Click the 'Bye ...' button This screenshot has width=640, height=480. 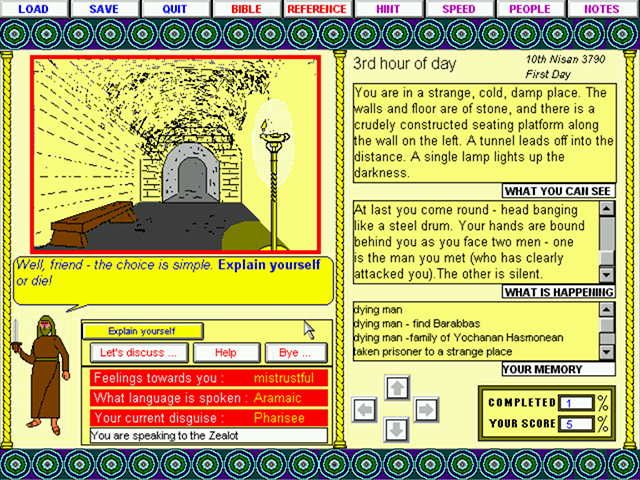coord(296,353)
